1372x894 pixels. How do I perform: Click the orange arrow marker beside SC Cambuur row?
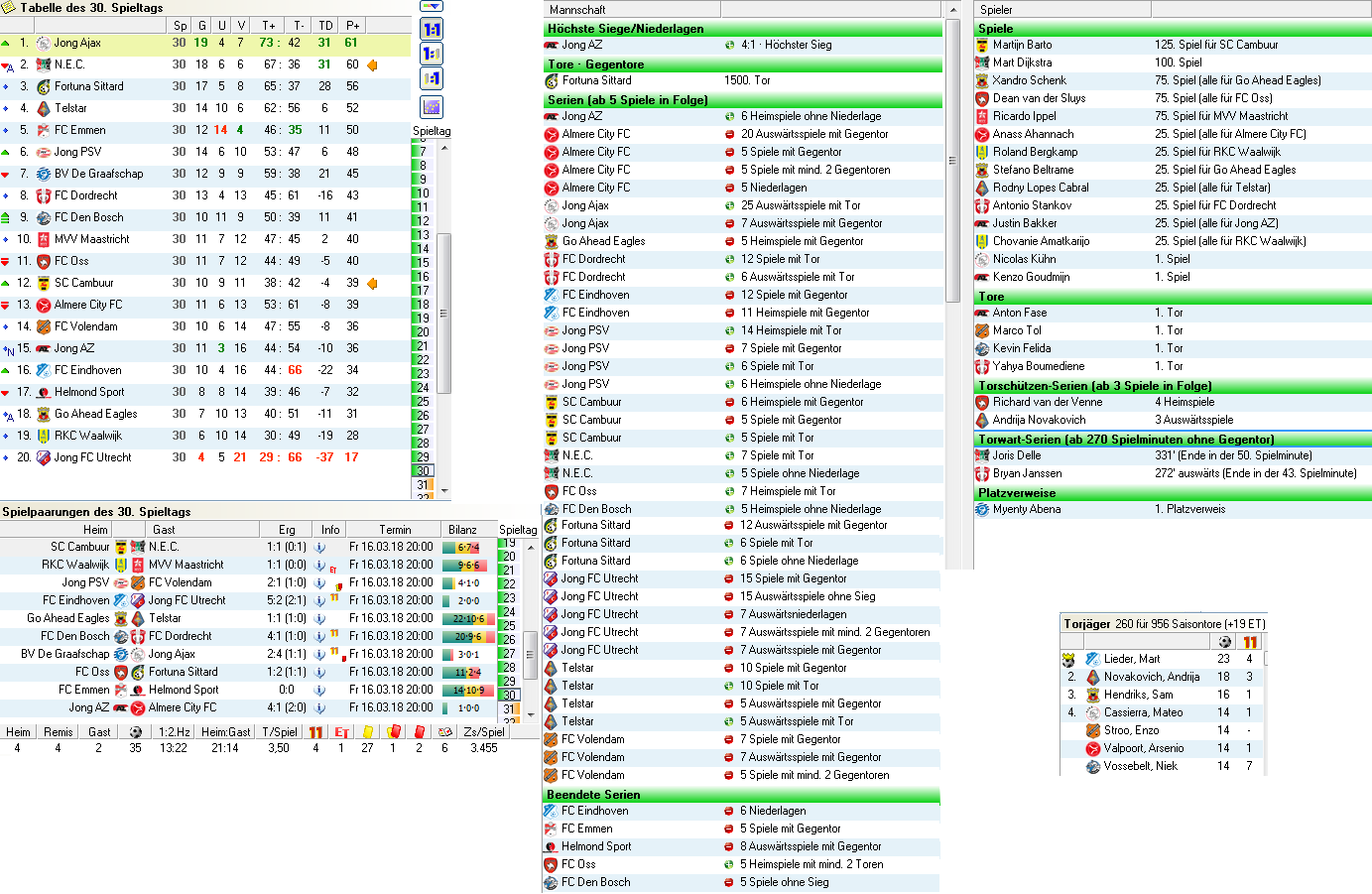tap(373, 283)
